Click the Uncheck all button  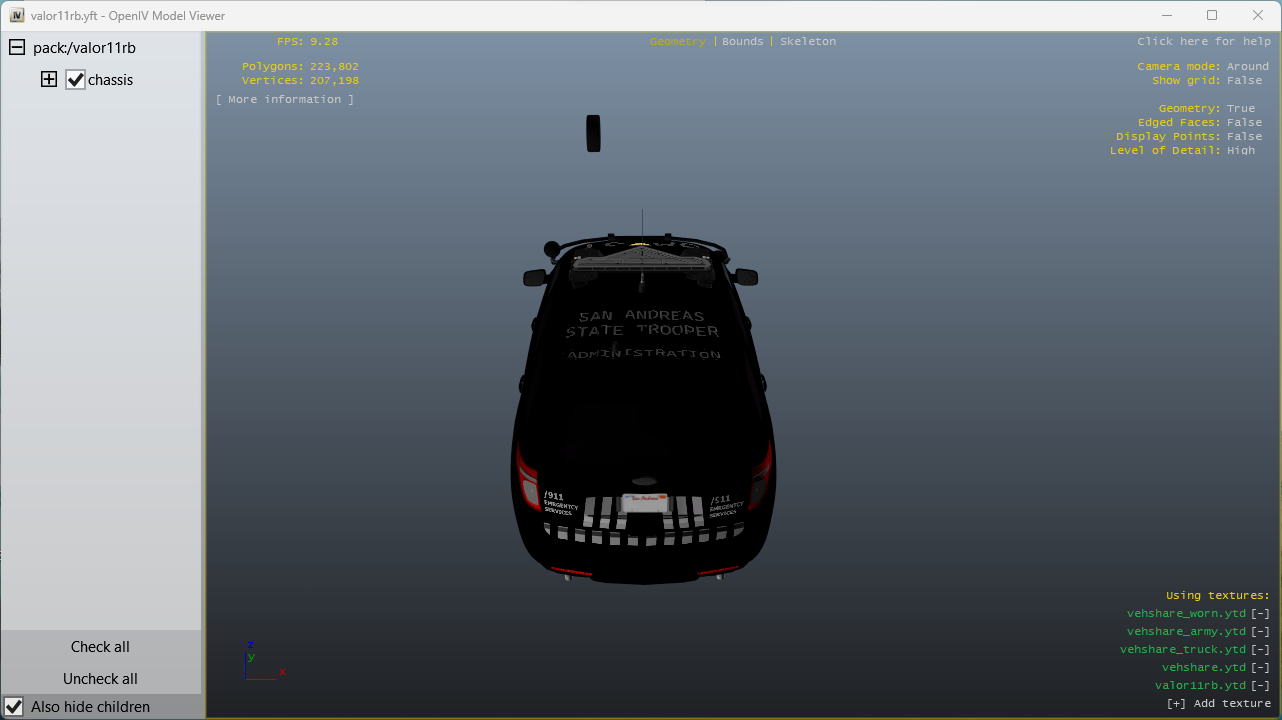(100, 679)
